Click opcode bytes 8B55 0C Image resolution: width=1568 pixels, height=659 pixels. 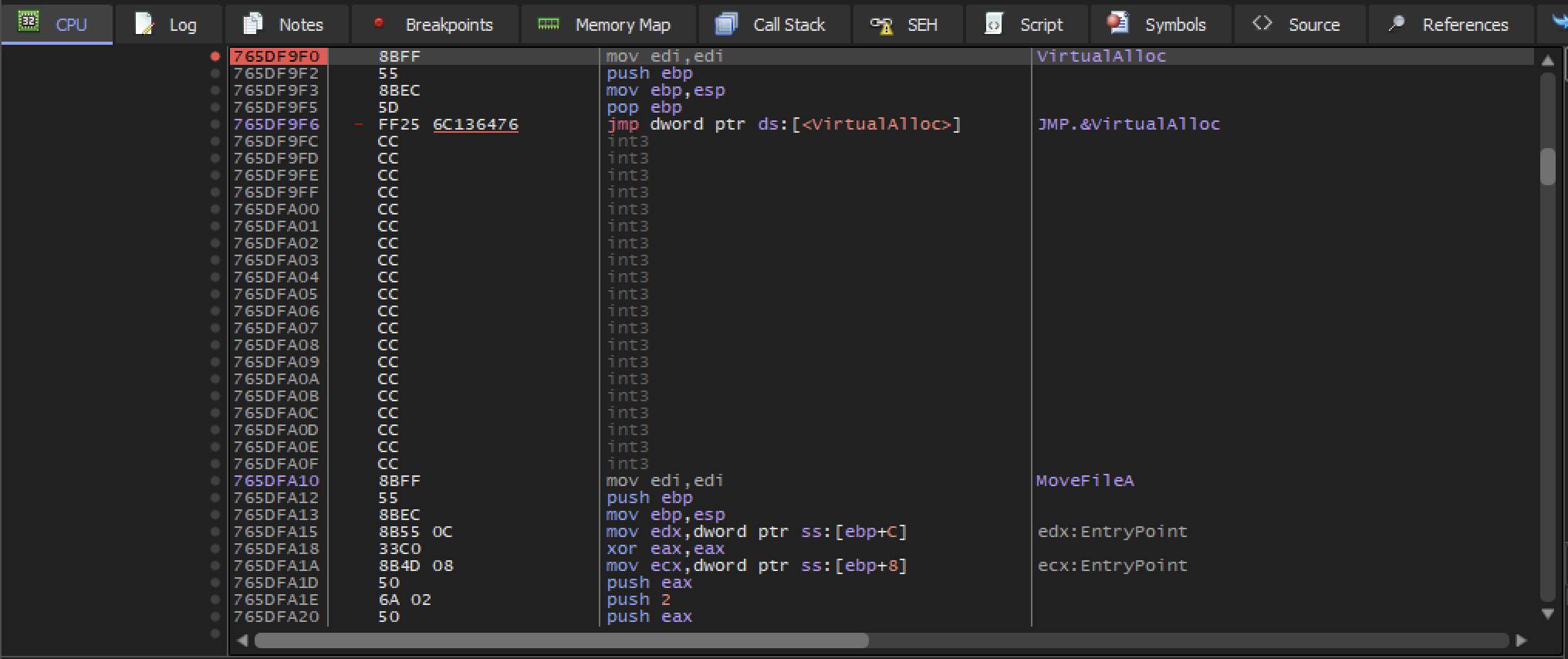tap(415, 532)
